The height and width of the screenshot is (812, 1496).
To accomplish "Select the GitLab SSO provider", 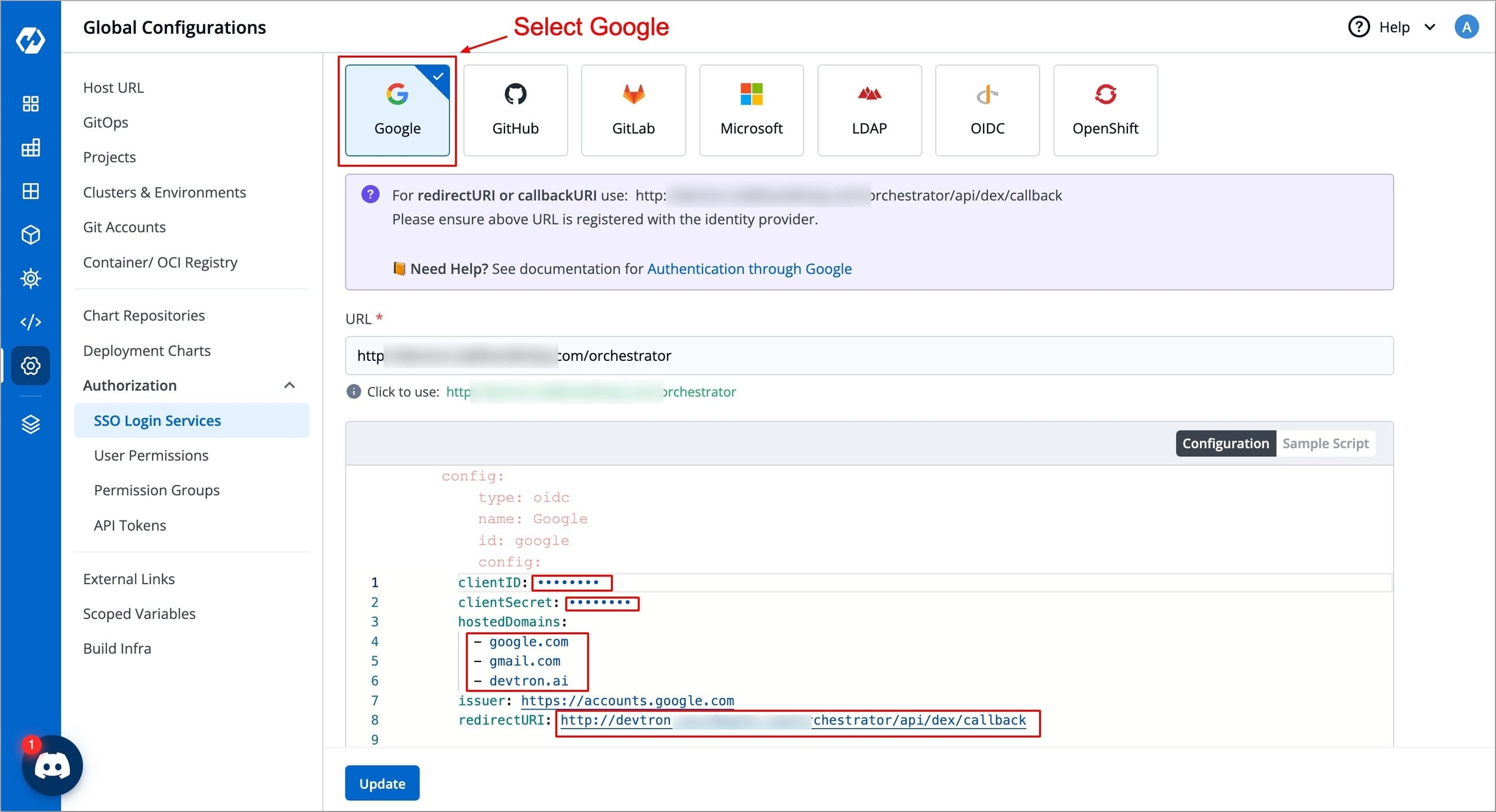I will (x=633, y=110).
